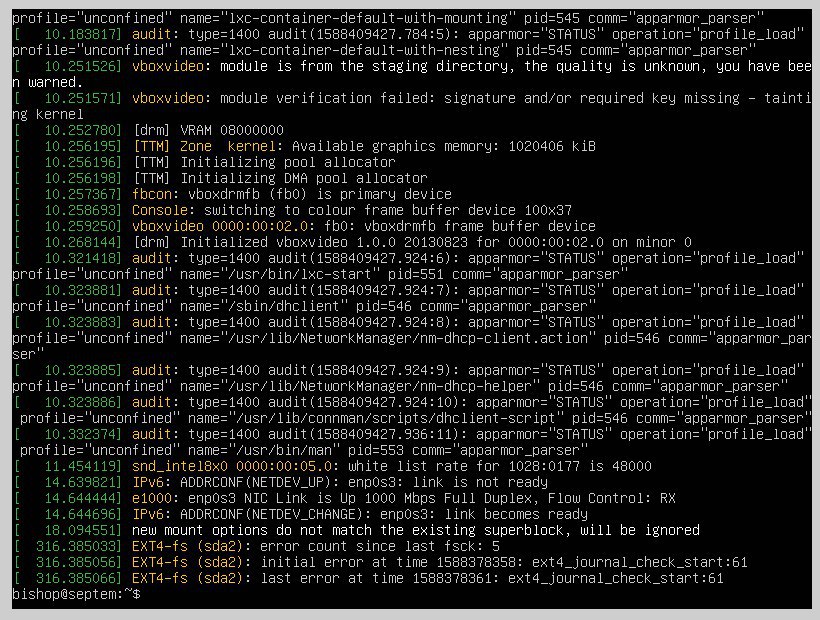Select "module verification failed" warning text

click(324, 98)
